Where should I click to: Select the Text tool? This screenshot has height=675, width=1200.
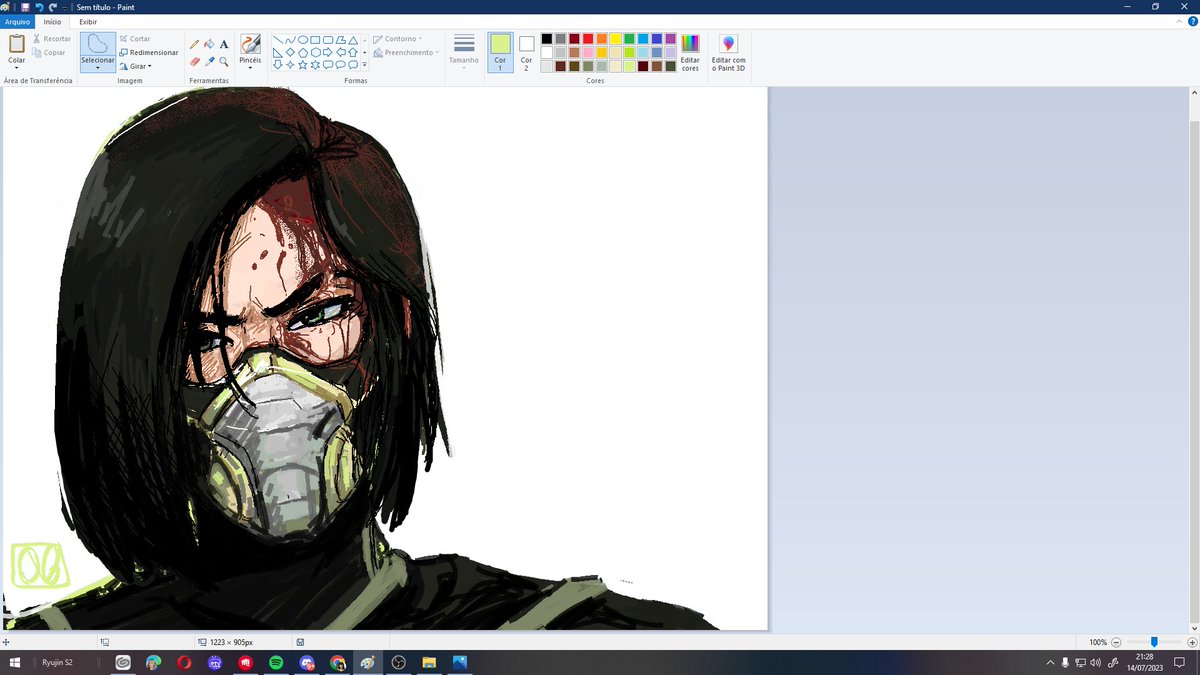tap(224, 44)
